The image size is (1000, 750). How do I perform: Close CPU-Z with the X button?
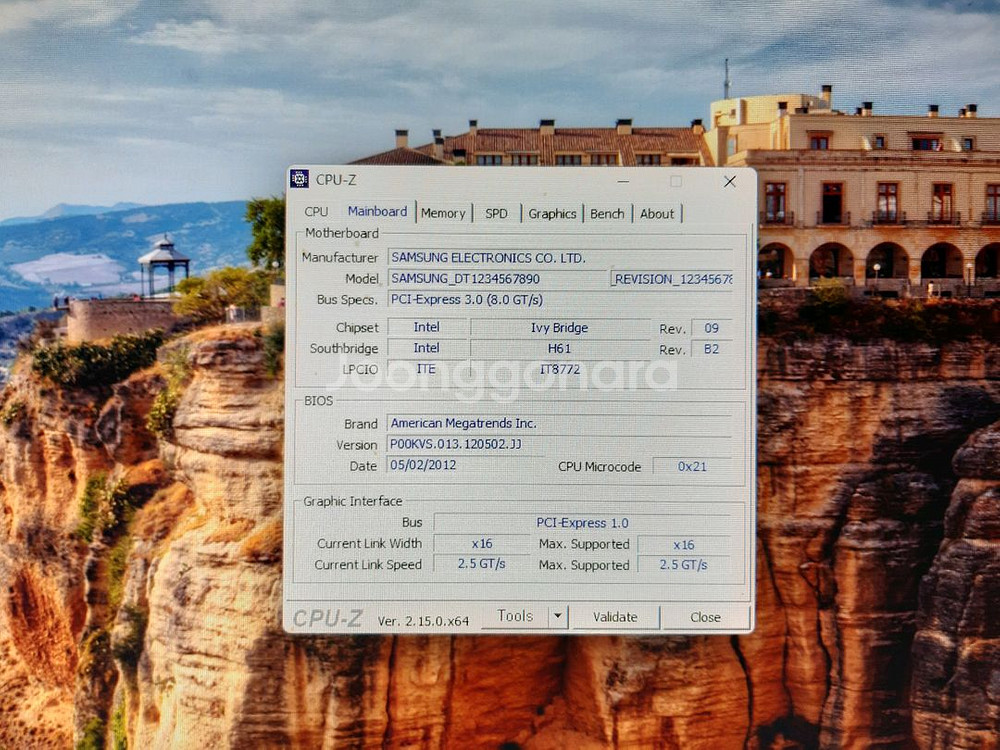pos(730,182)
